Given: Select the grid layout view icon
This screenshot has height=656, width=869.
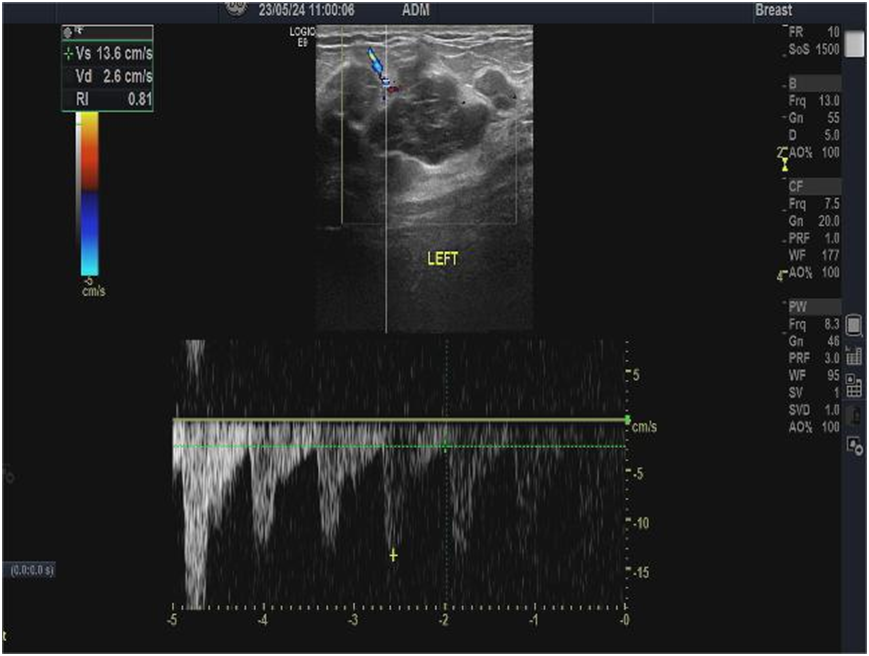Looking at the screenshot, I should pyautogui.click(x=854, y=386).
